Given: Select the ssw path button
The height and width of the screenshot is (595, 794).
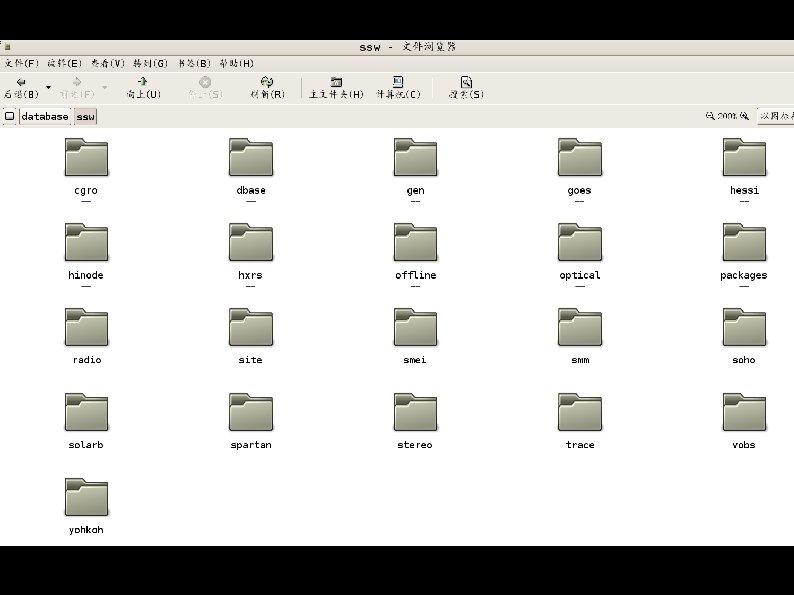Looking at the screenshot, I should coord(86,116).
